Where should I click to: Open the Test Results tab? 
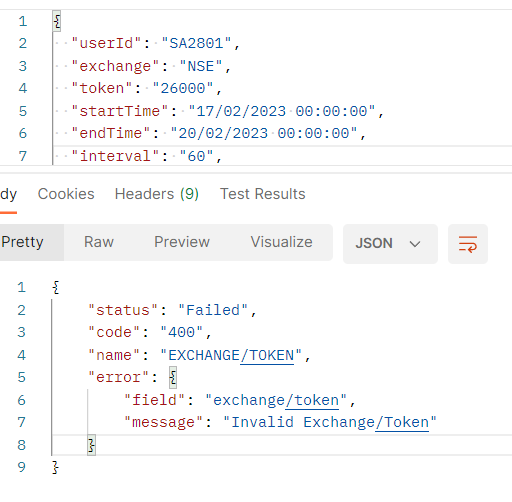click(263, 194)
